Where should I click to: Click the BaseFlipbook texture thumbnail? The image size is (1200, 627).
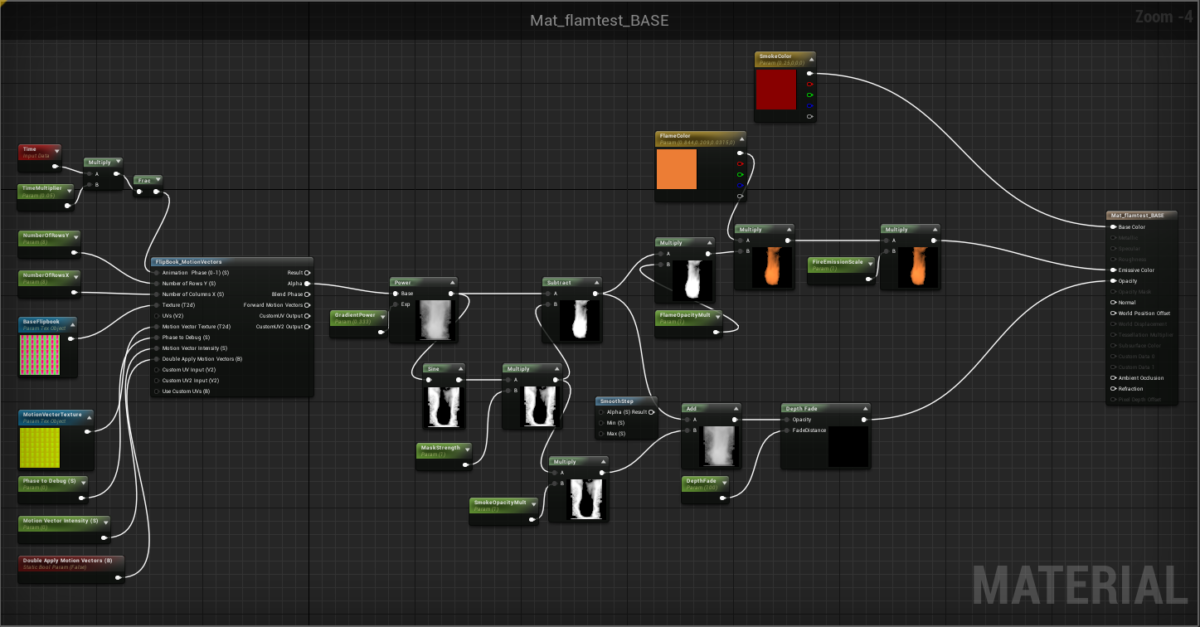click(x=38, y=352)
